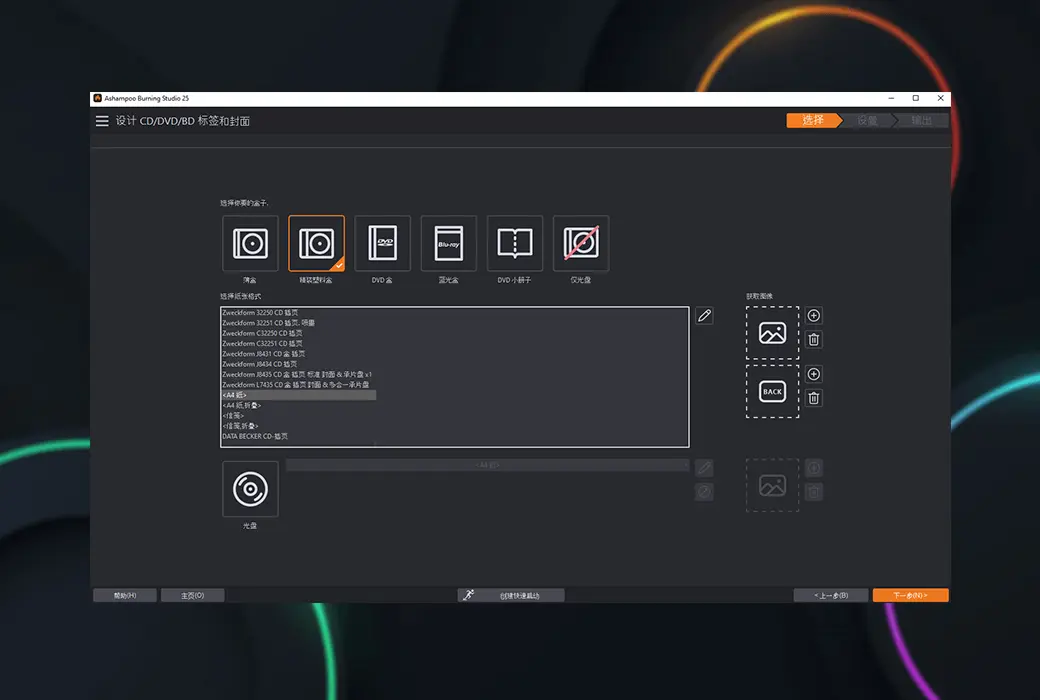1040x700 pixels.
Task: Click the BACK cover image placeholder
Action: click(773, 391)
